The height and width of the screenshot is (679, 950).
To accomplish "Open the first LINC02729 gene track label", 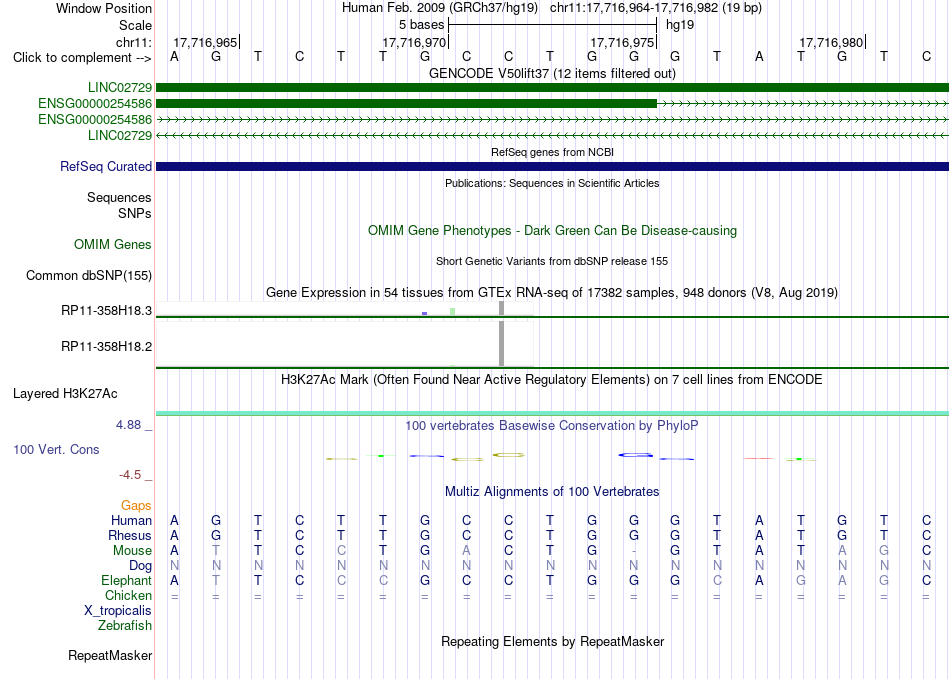I will 120,88.
